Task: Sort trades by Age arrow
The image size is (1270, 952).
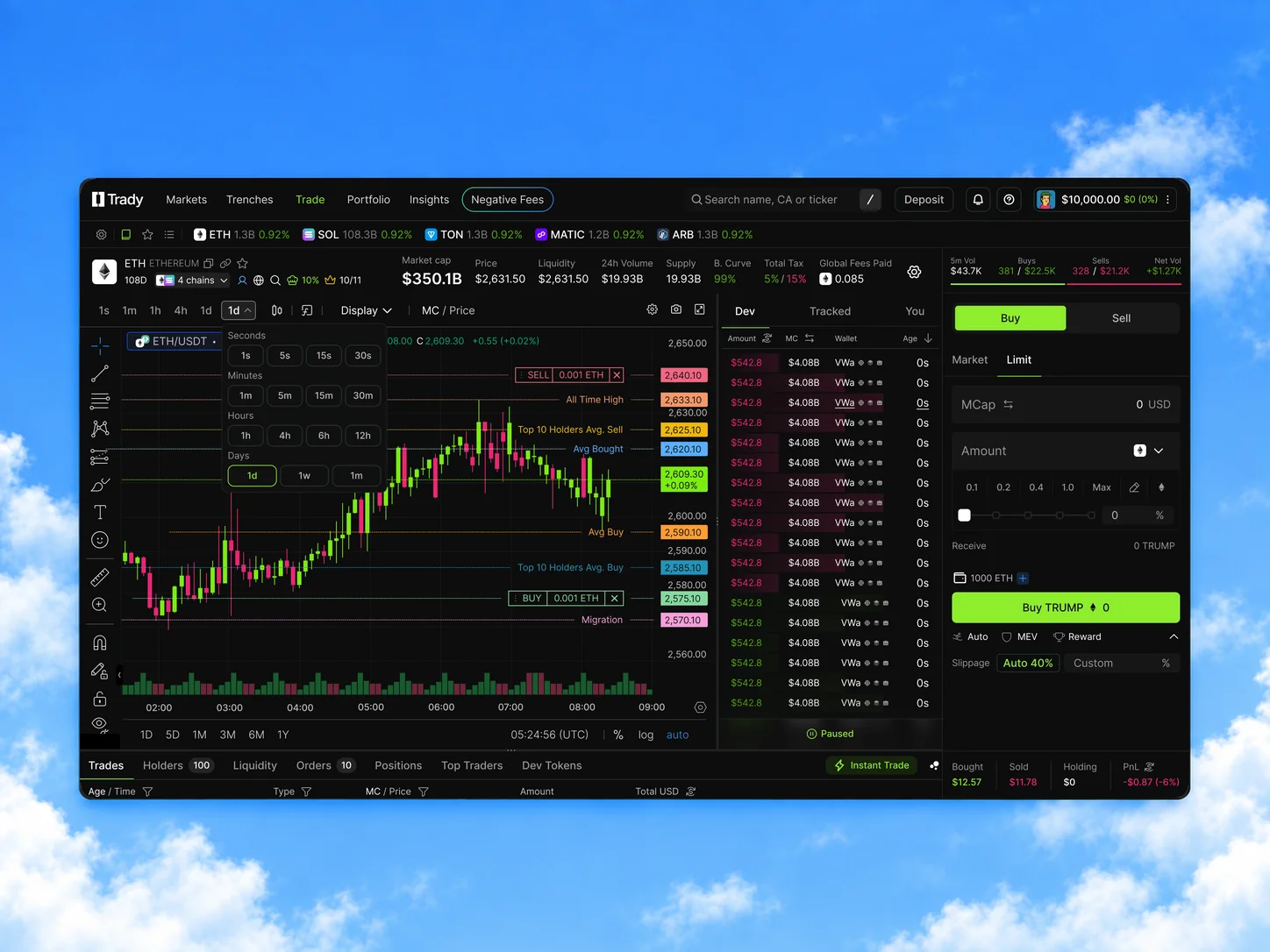Action: point(928,338)
